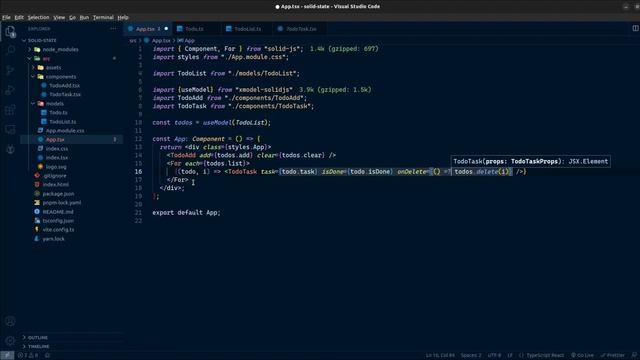This screenshot has height=360, width=640.
Task: Click the Spaces: 2 indentation setting
Action: [471, 355]
